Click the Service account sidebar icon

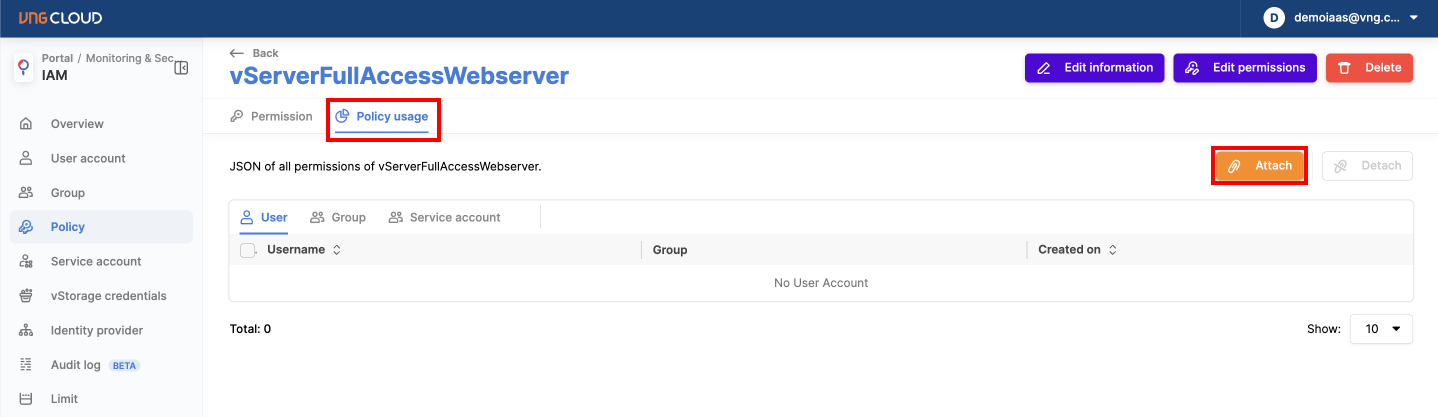pyautogui.click(x=26, y=261)
